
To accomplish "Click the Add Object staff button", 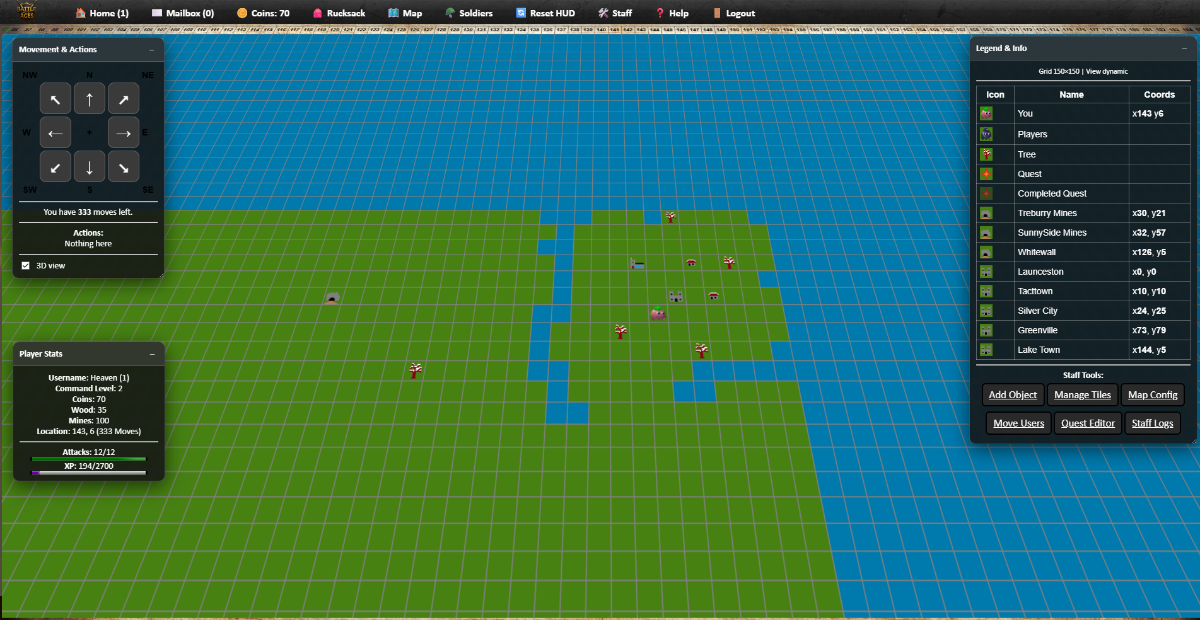I will tap(1012, 395).
